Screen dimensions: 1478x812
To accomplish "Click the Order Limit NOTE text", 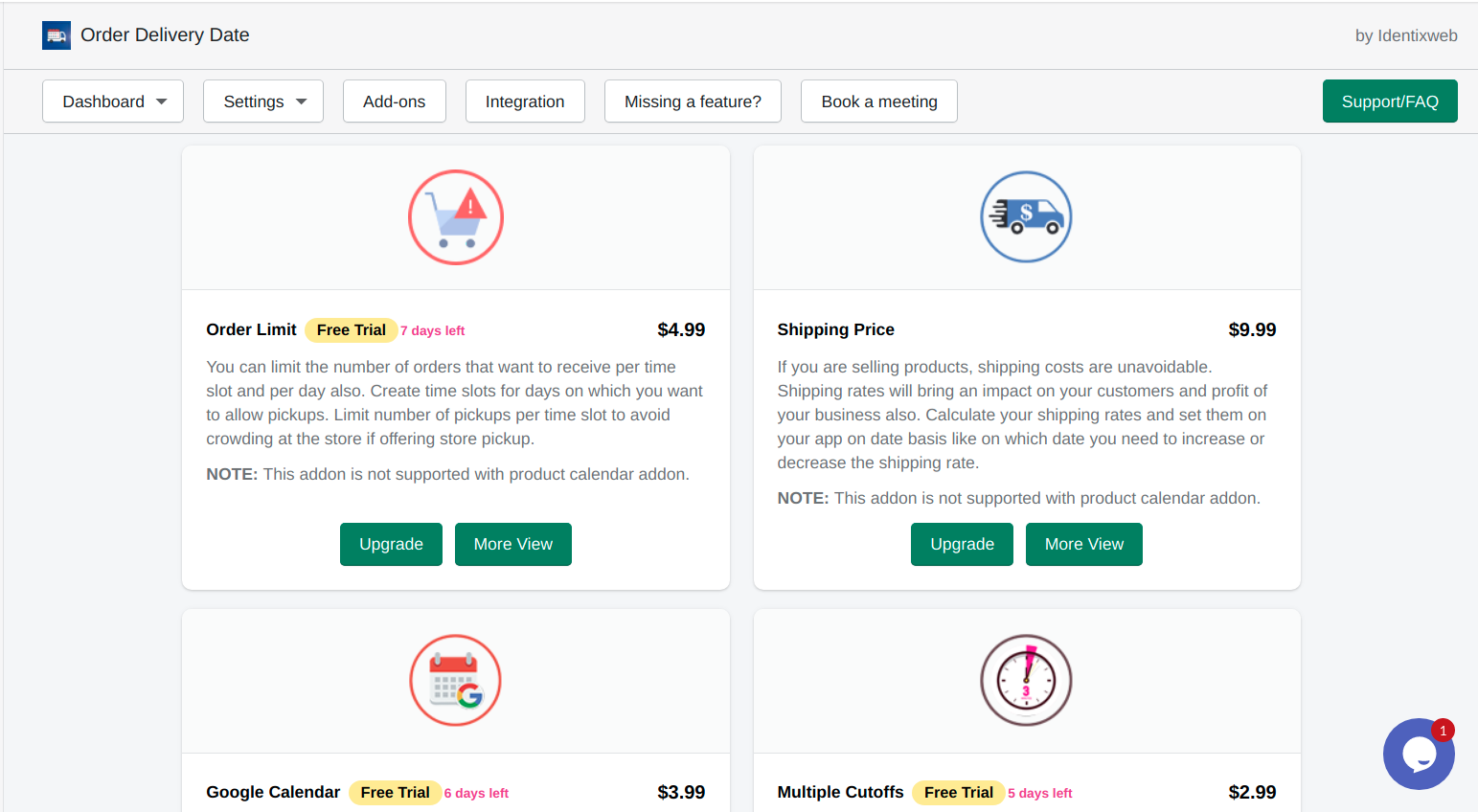I will (x=447, y=474).
